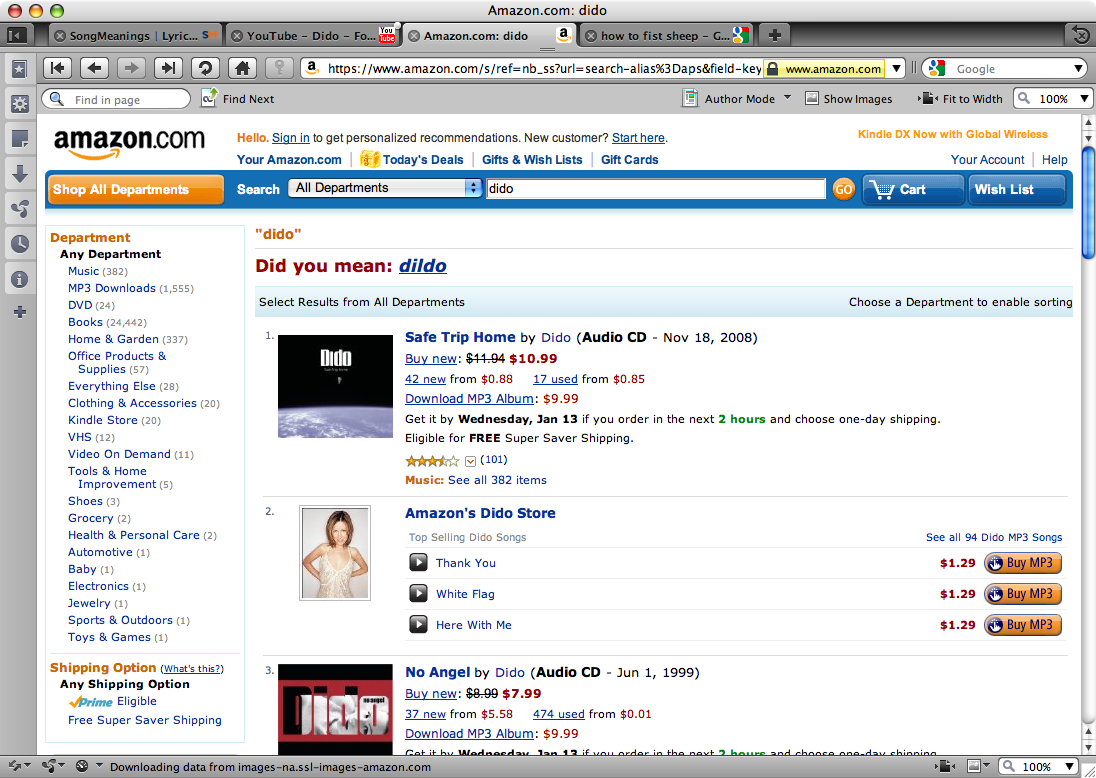Viewport: 1096px width, 778px height.
Task: Play the White Flag song preview
Action: [418, 593]
